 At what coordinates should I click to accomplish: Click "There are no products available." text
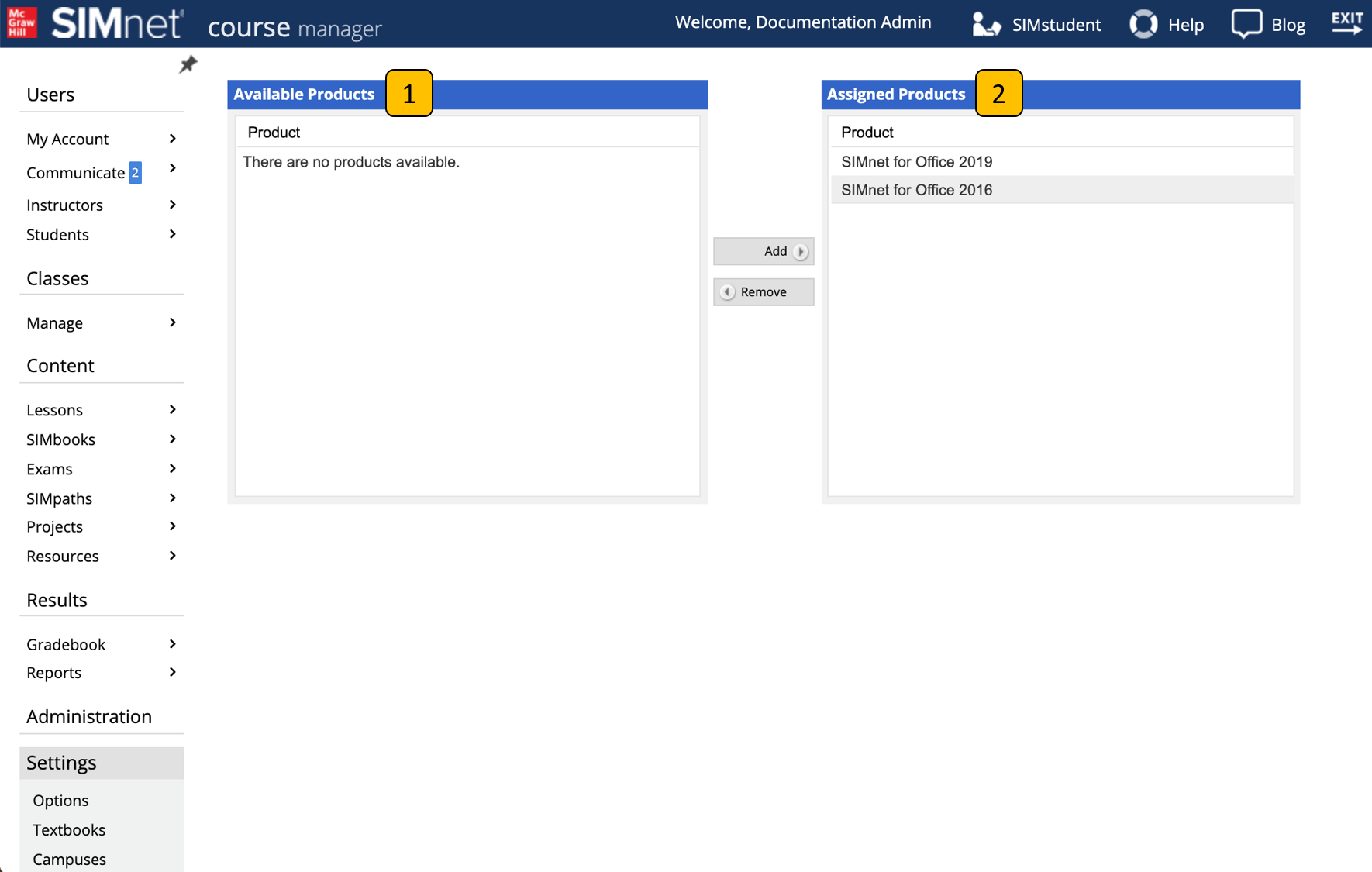(x=351, y=162)
